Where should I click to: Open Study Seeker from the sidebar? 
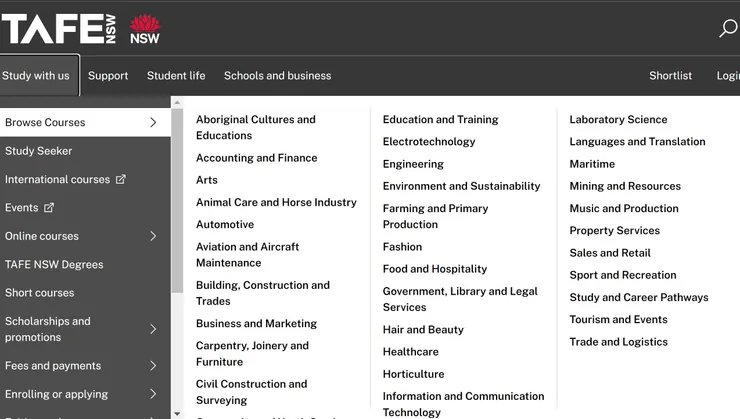(x=39, y=151)
